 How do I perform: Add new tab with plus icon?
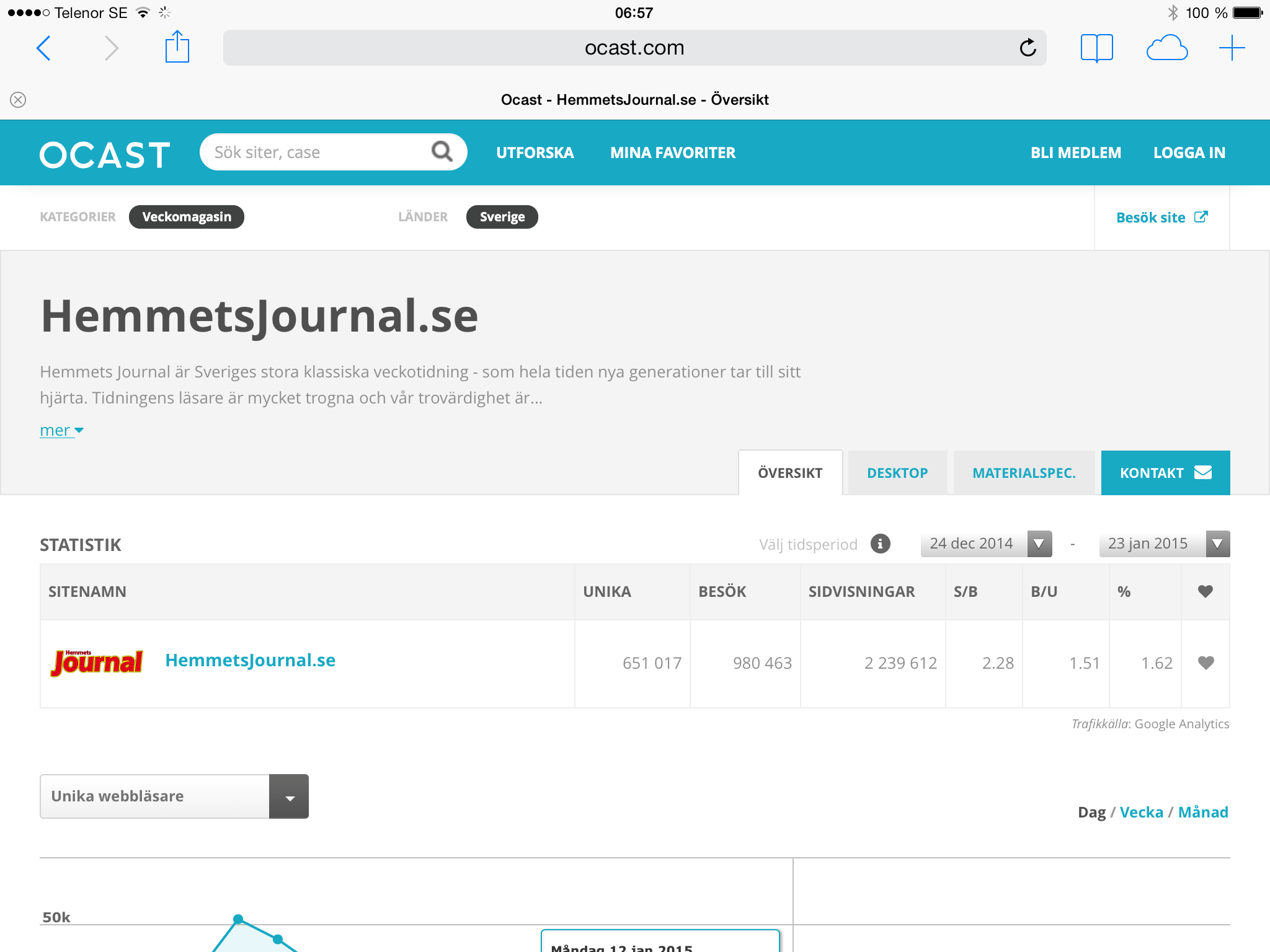click(x=1232, y=48)
